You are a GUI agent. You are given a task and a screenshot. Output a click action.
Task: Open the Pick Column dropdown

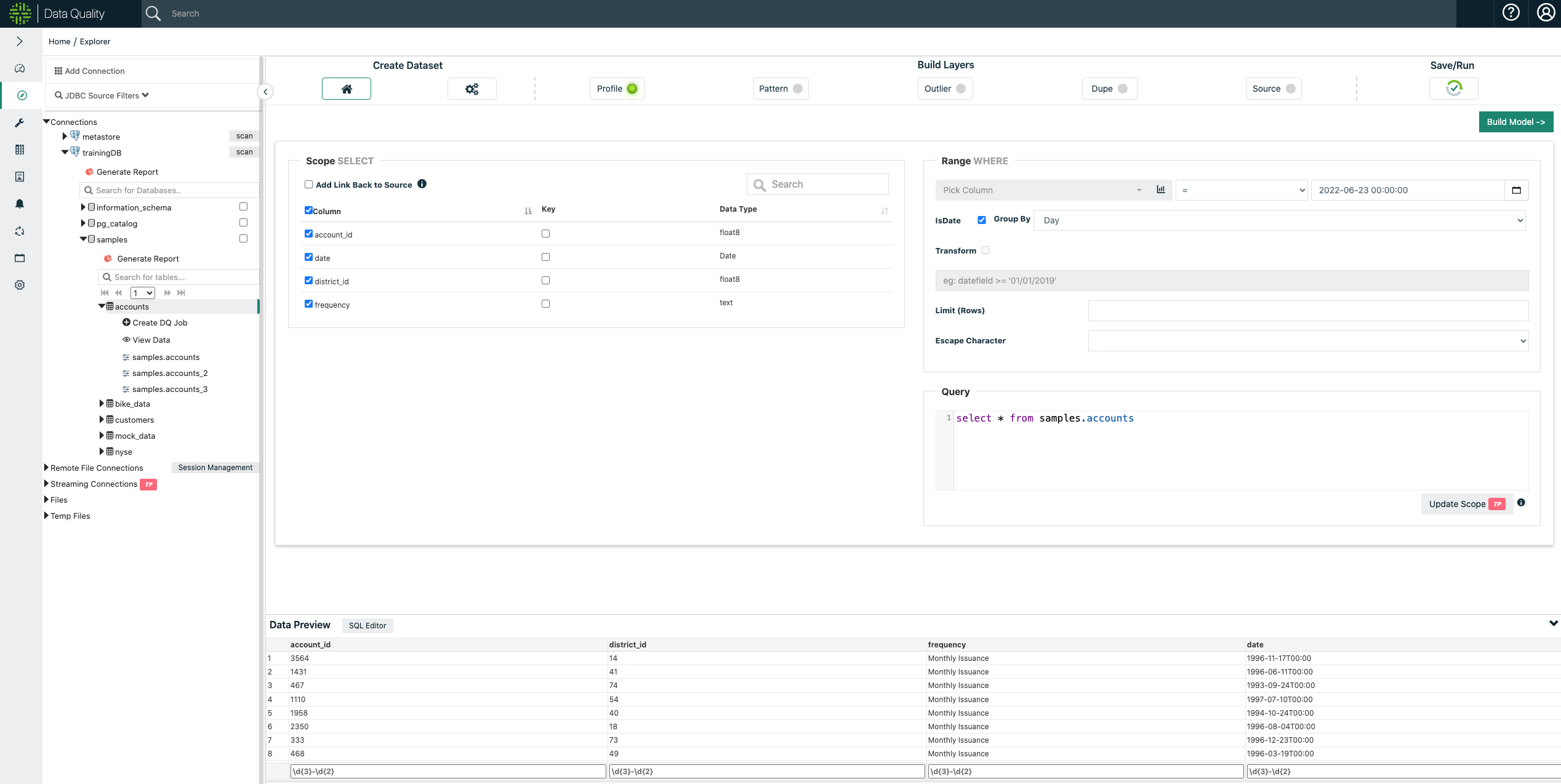pos(1041,190)
